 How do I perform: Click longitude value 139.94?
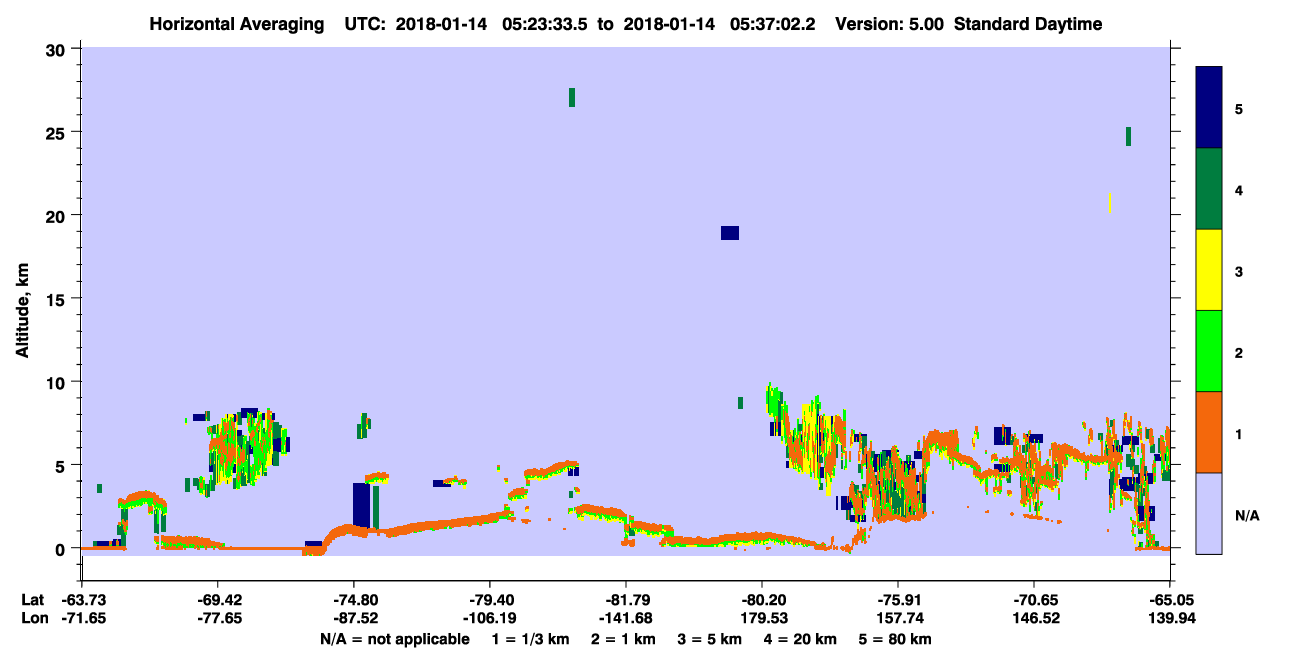coord(1170,618)
